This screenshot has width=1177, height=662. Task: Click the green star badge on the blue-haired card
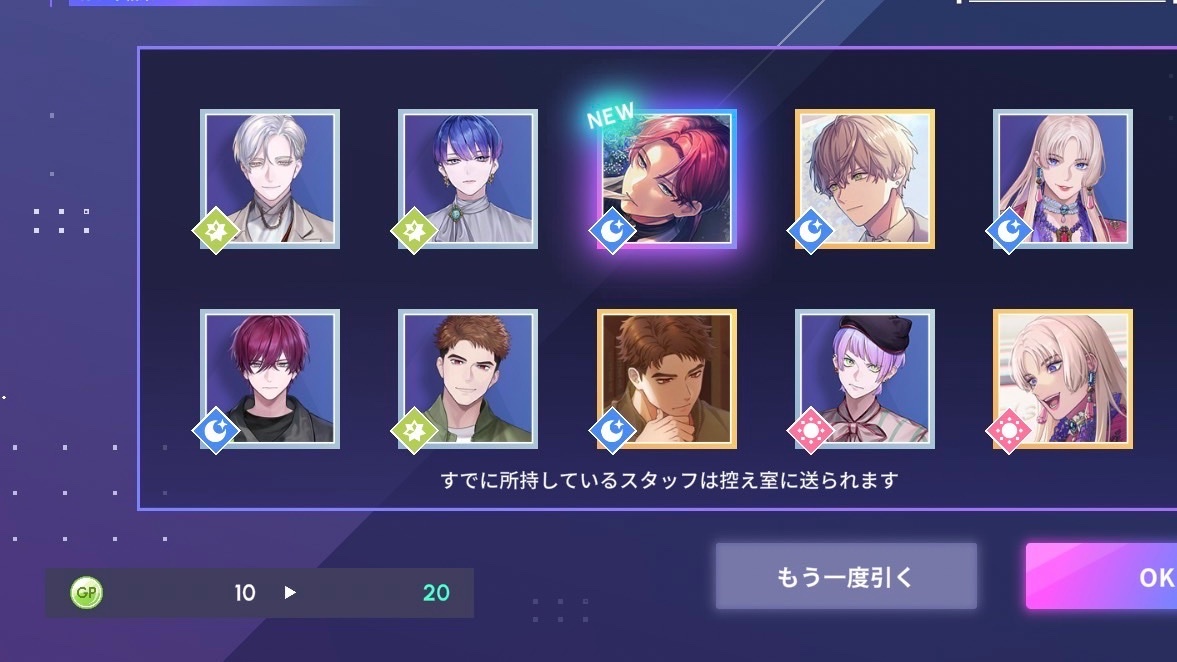point(414,230)
